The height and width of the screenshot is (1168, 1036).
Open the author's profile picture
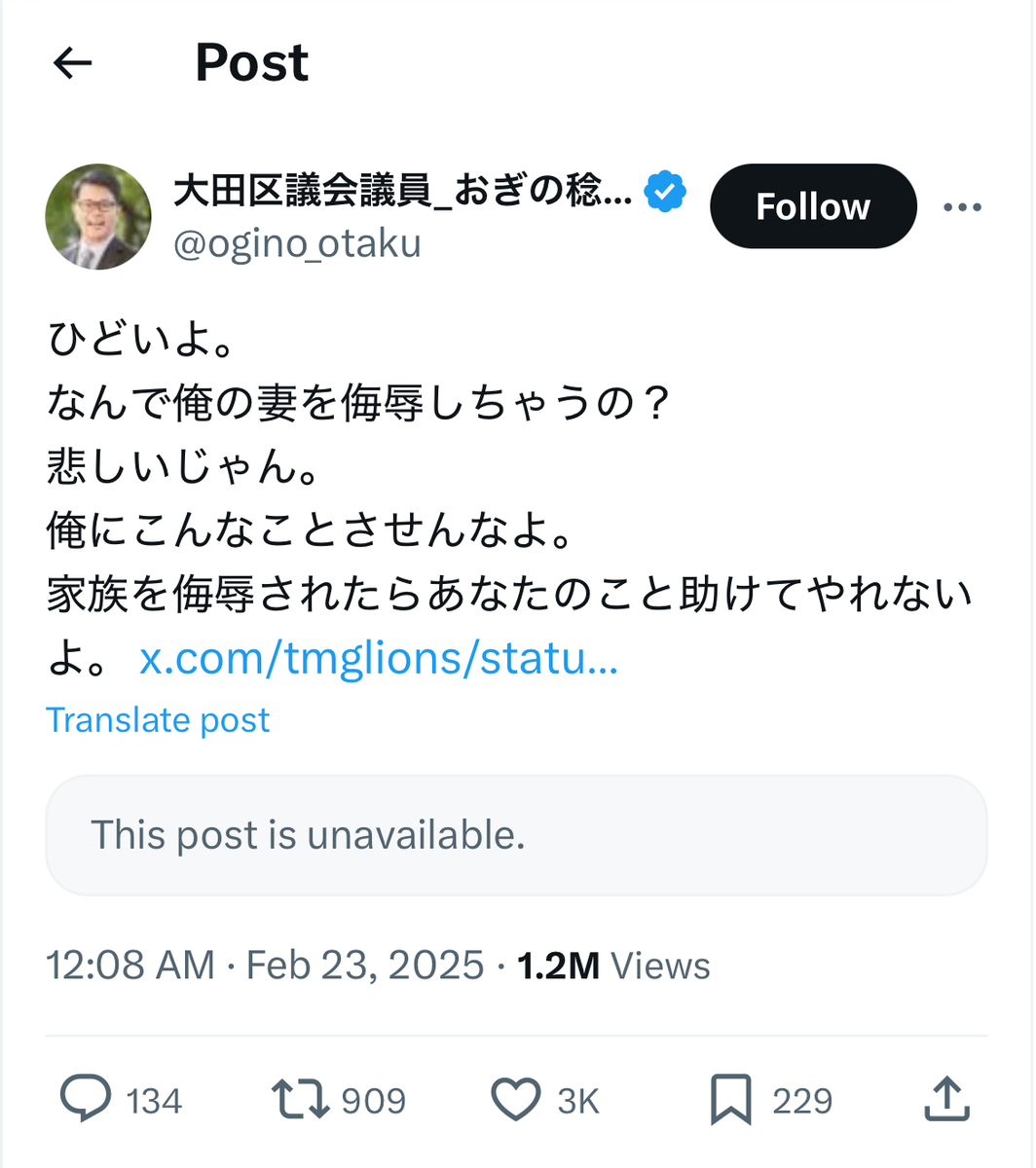tap(98, 216)
